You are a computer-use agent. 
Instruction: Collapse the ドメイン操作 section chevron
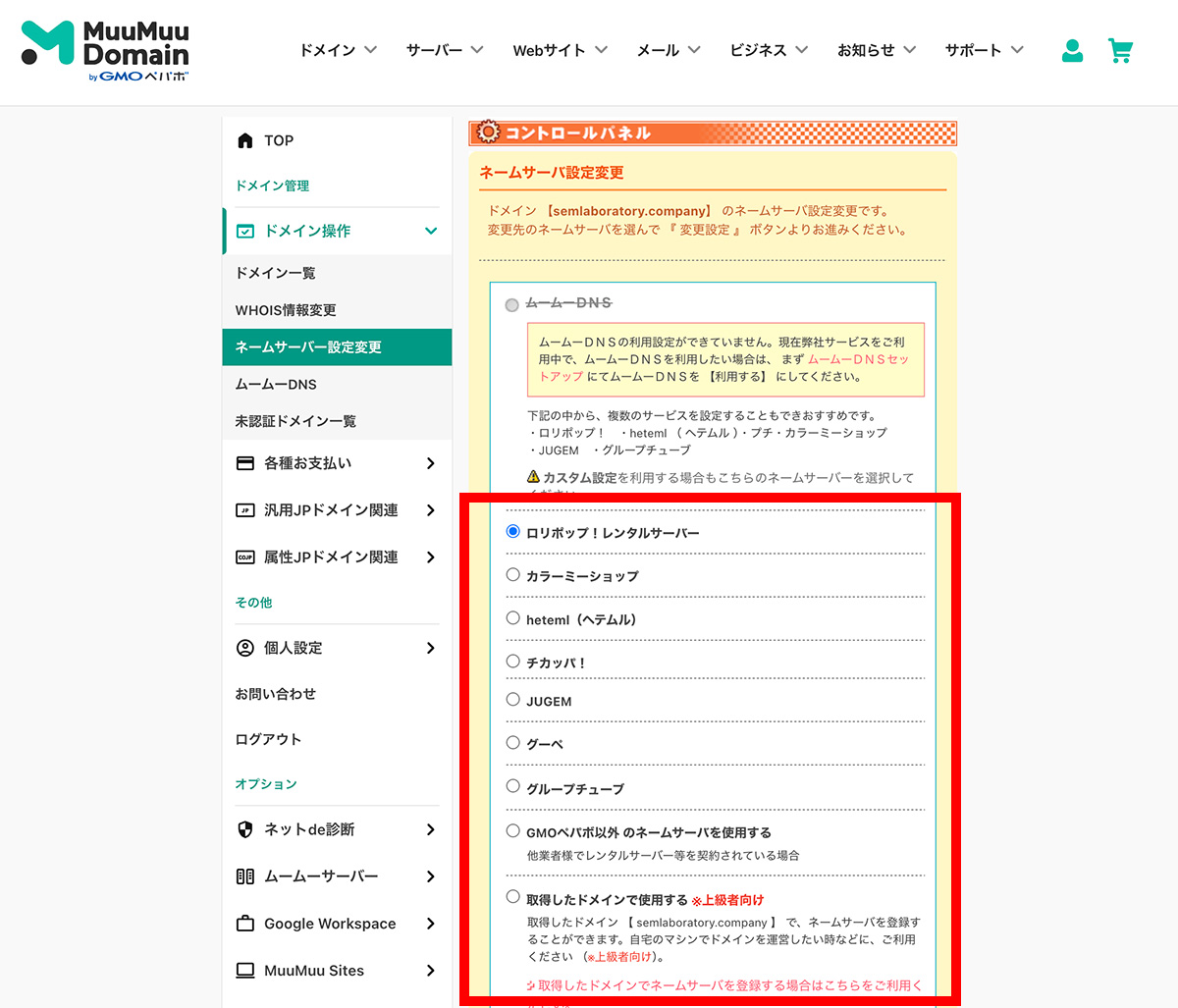(x=430, y=230)
